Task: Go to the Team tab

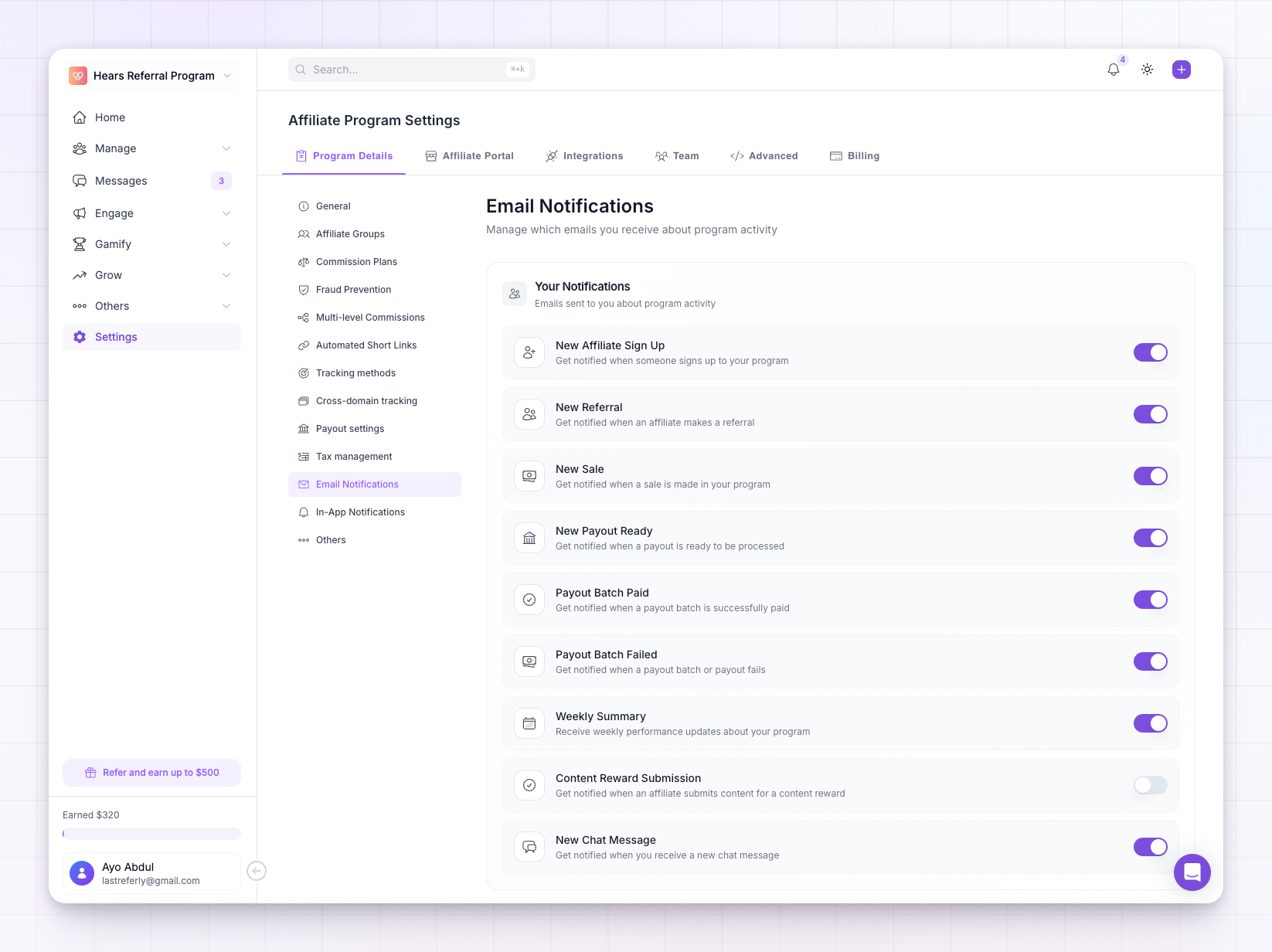Action: [x=677, y=156]
